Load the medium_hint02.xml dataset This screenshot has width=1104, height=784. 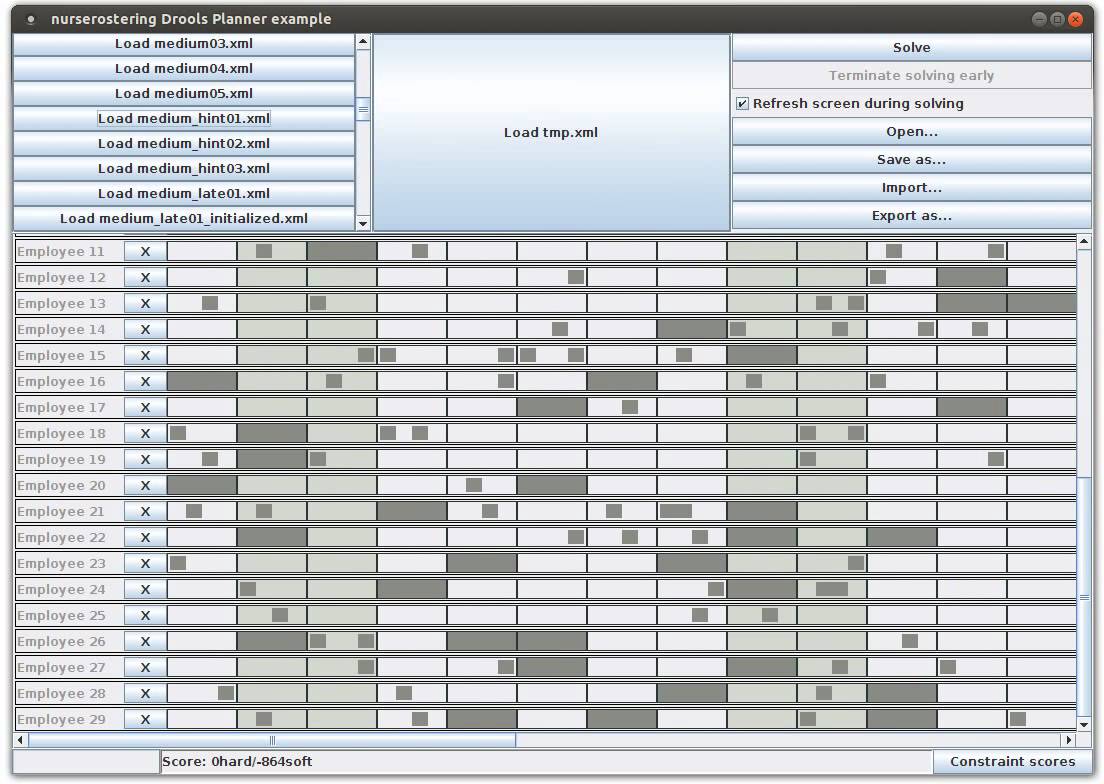[x=184, y=144]
